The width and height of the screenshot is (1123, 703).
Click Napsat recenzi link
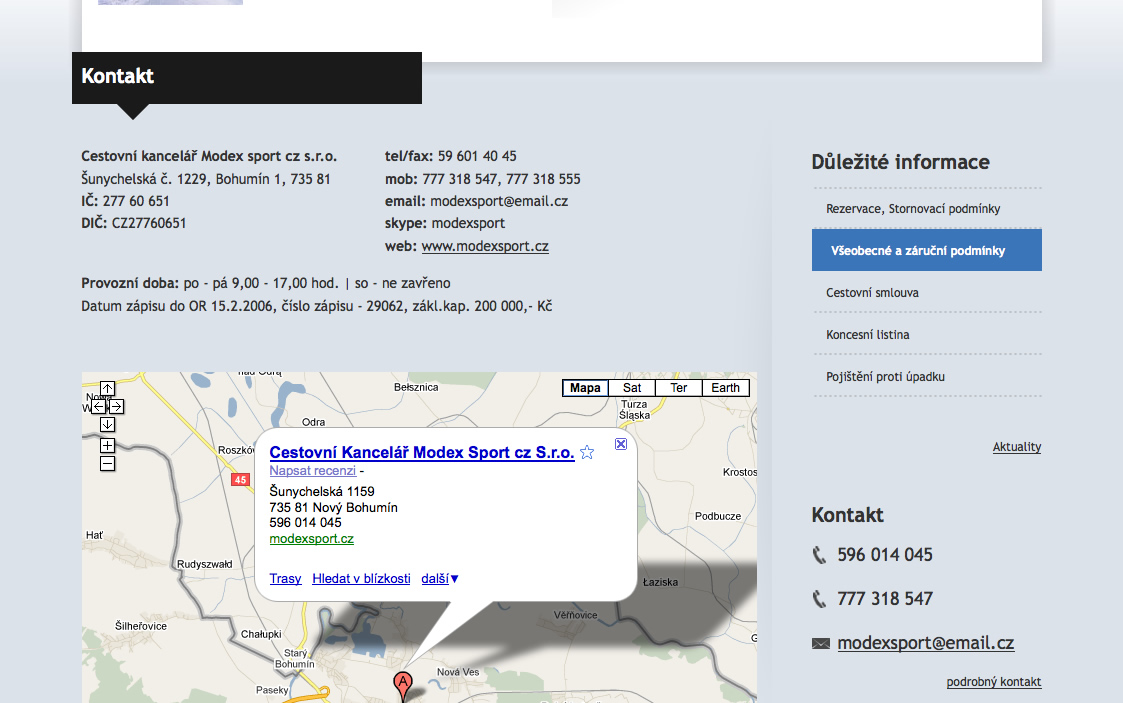tap(312, 470)
